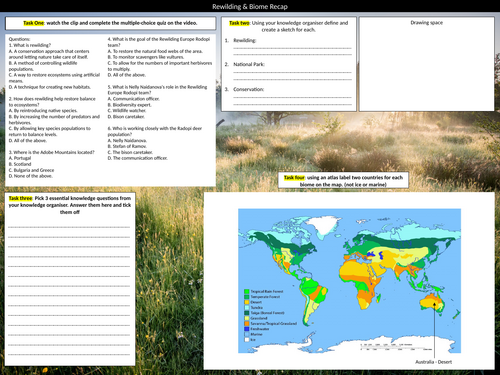Click the Australia - Desert label
The width and height of the screenshot is (500, 375).
(433, 362)
